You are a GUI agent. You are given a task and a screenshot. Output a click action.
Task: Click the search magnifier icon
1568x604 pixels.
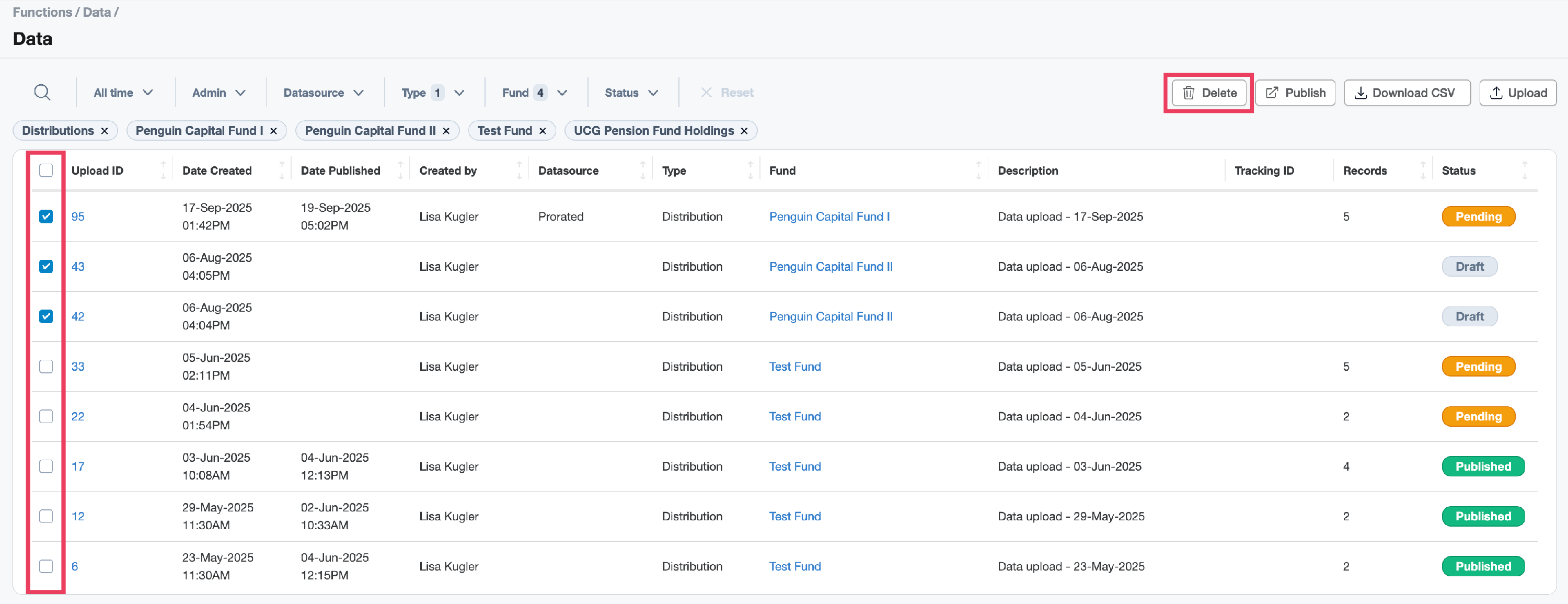pyautogui.click(x=42, y=93)
